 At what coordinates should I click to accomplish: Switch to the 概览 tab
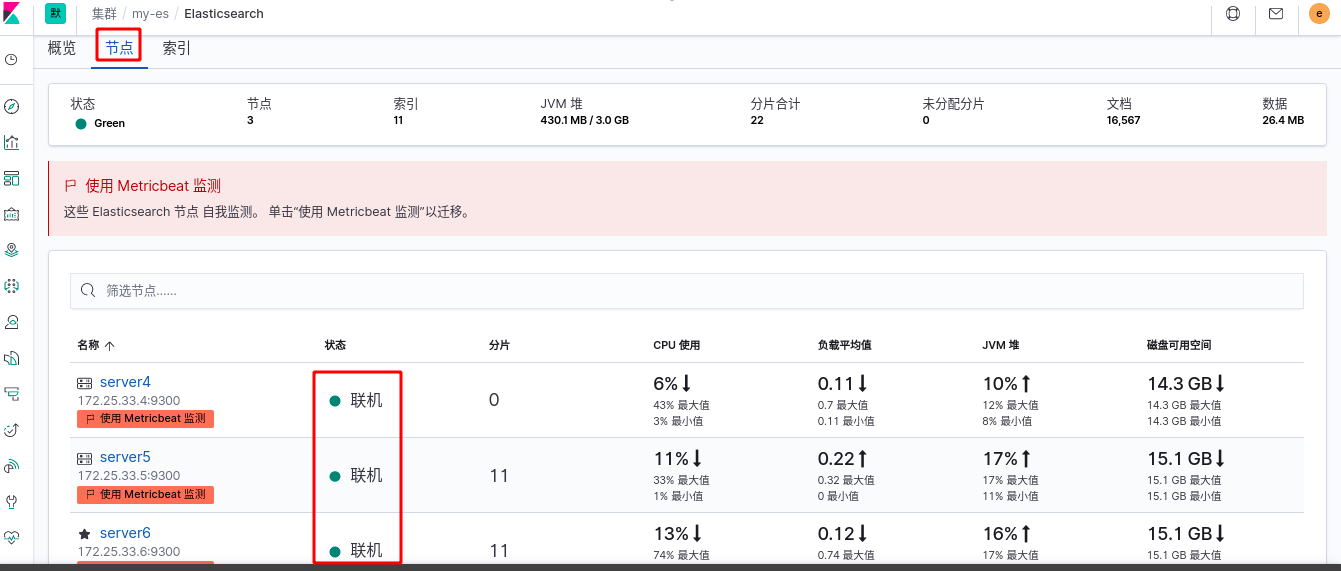tap(62, 48)
